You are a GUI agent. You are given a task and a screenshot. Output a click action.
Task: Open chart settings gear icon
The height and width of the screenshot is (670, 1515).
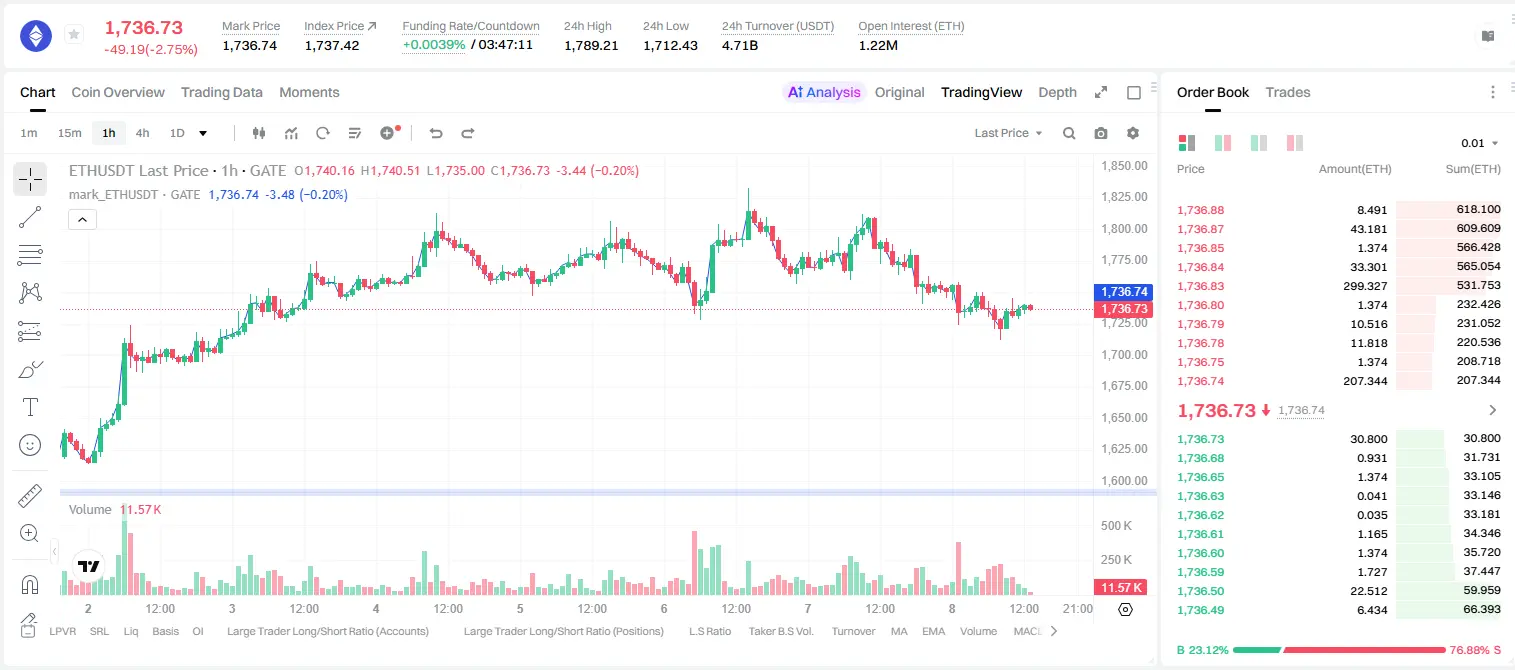click(1133, 133)
